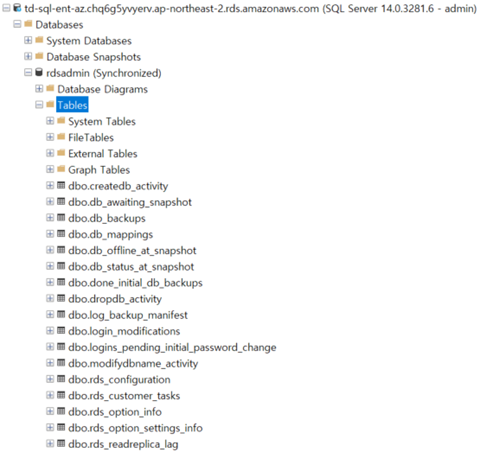
Task: Expand the dbo.rds_readreplica_lag table node
Action: pos(50,444)
